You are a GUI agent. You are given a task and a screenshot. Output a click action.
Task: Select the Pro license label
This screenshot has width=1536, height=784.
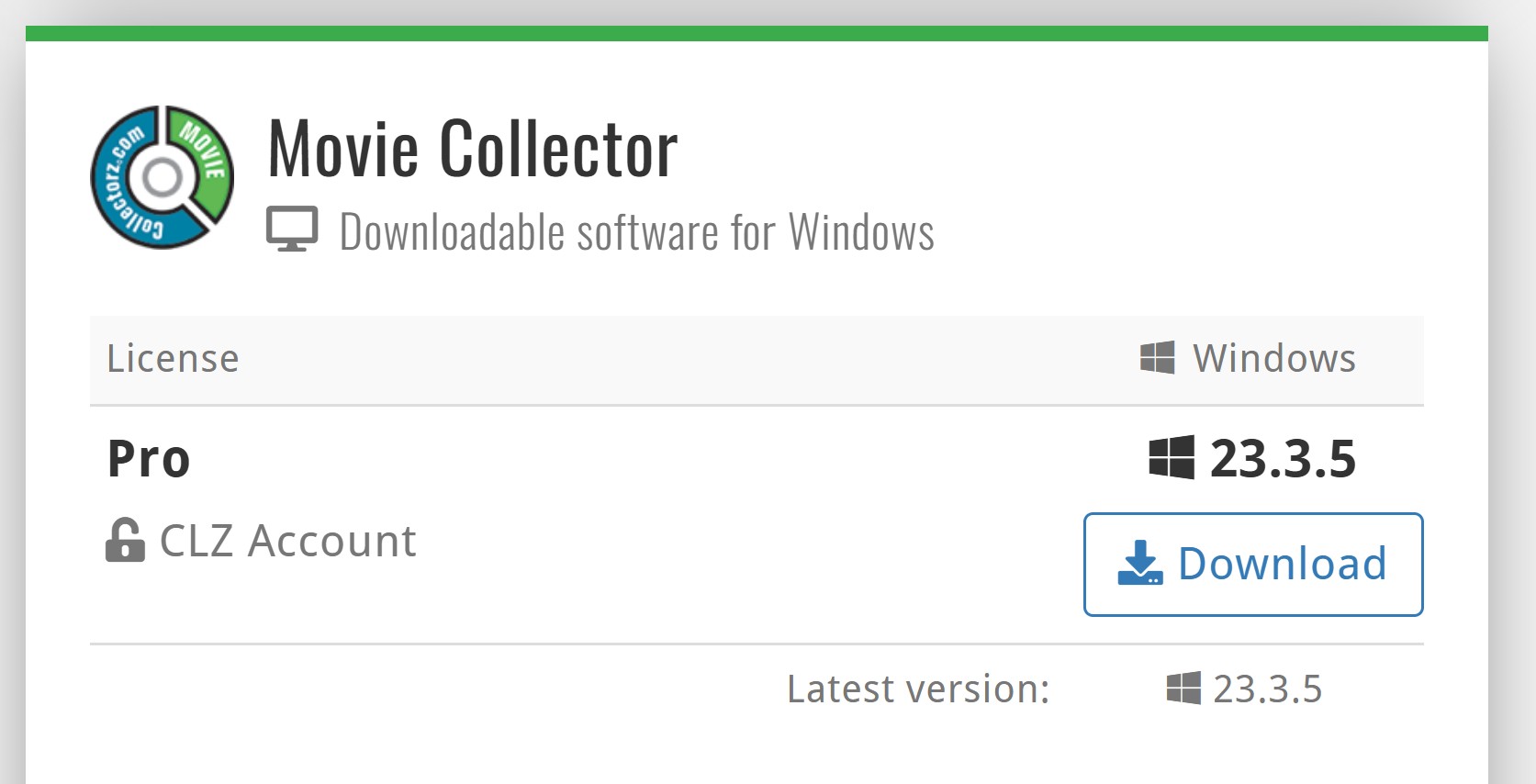(149, 458)
